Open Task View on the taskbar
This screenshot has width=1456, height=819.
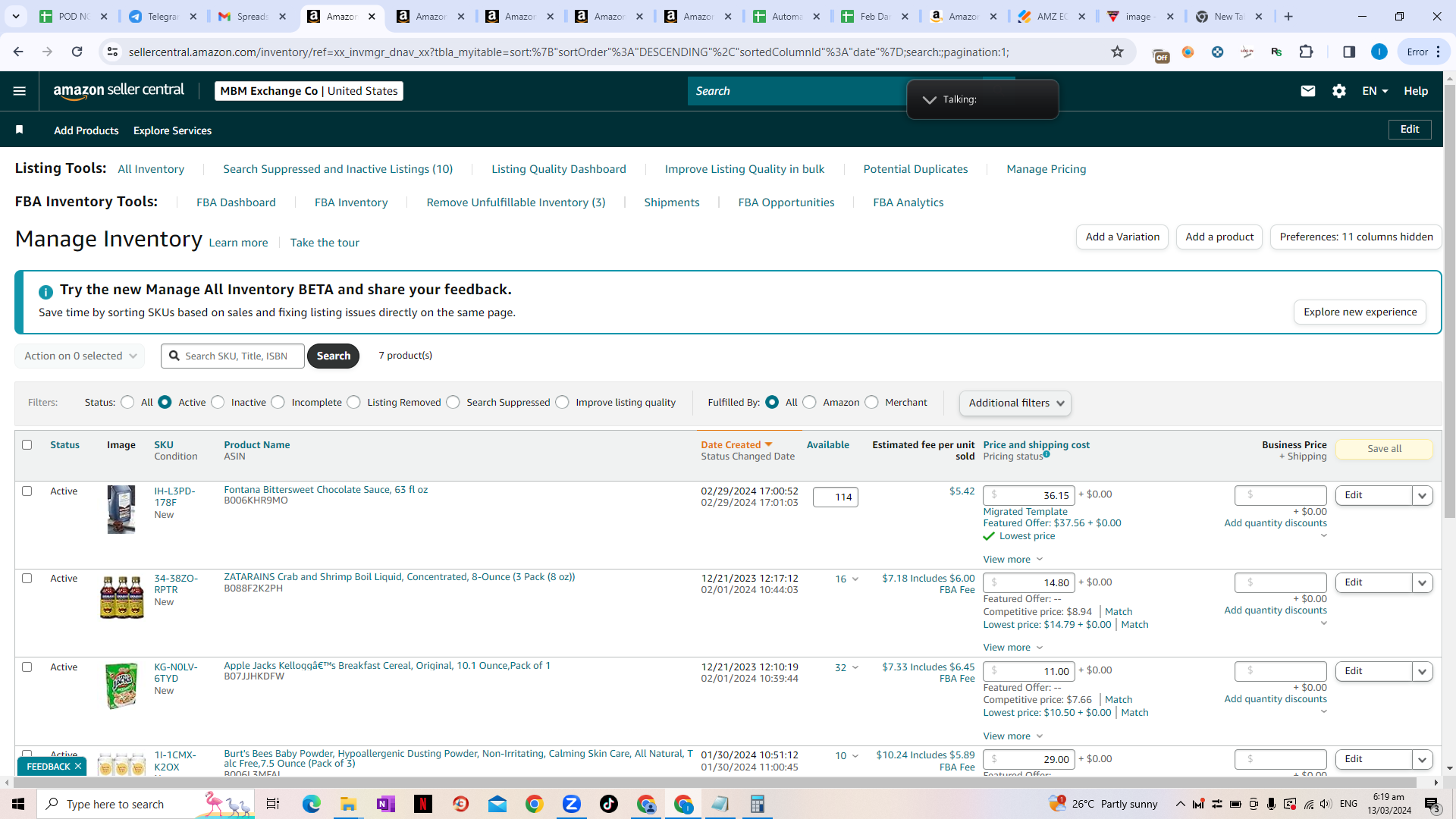click(x=273, y=804)
